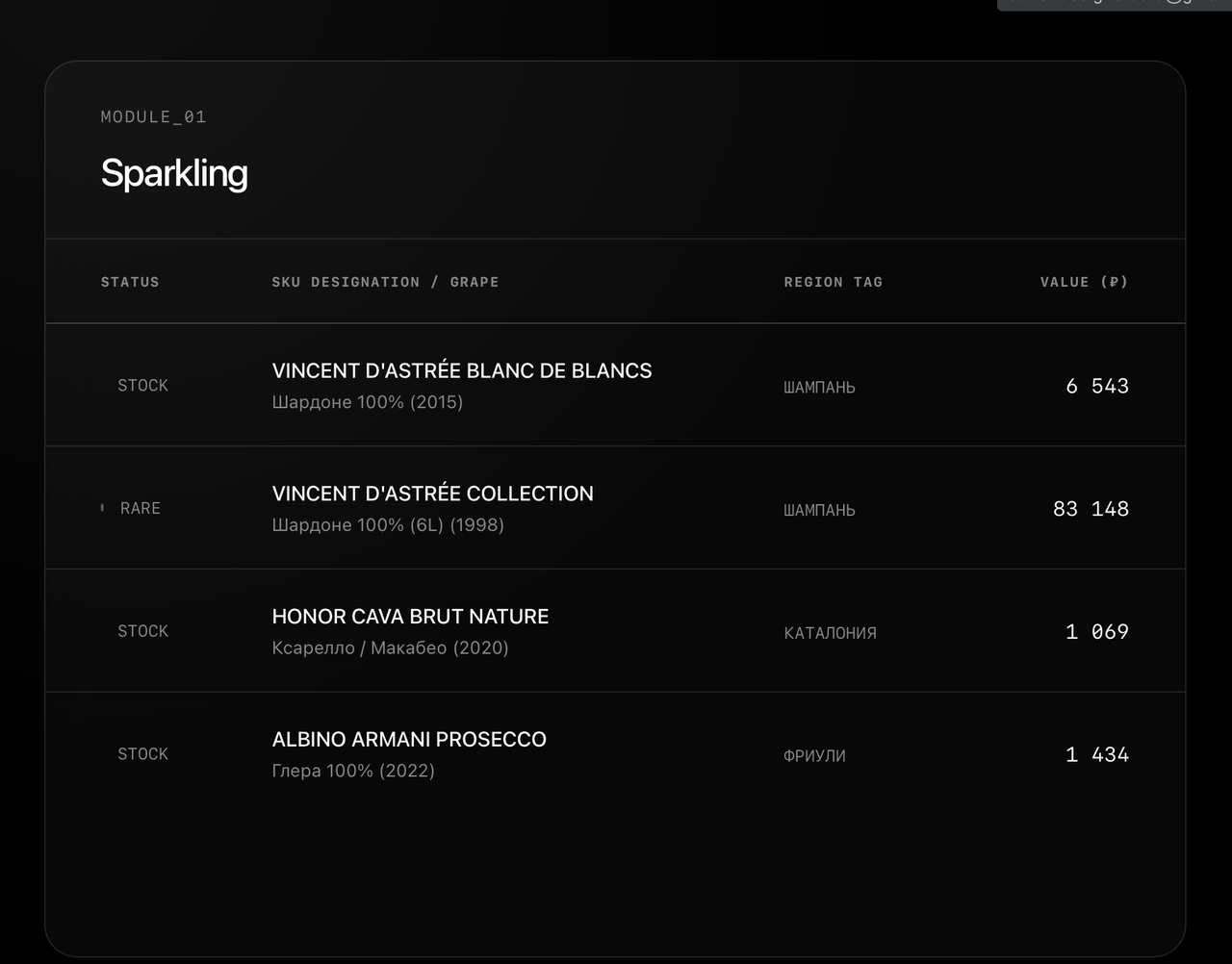The image size is (1232, 964).
Task: Click the SKU DESIGNATION / GRAPE header
Action: tap(385, 282)
